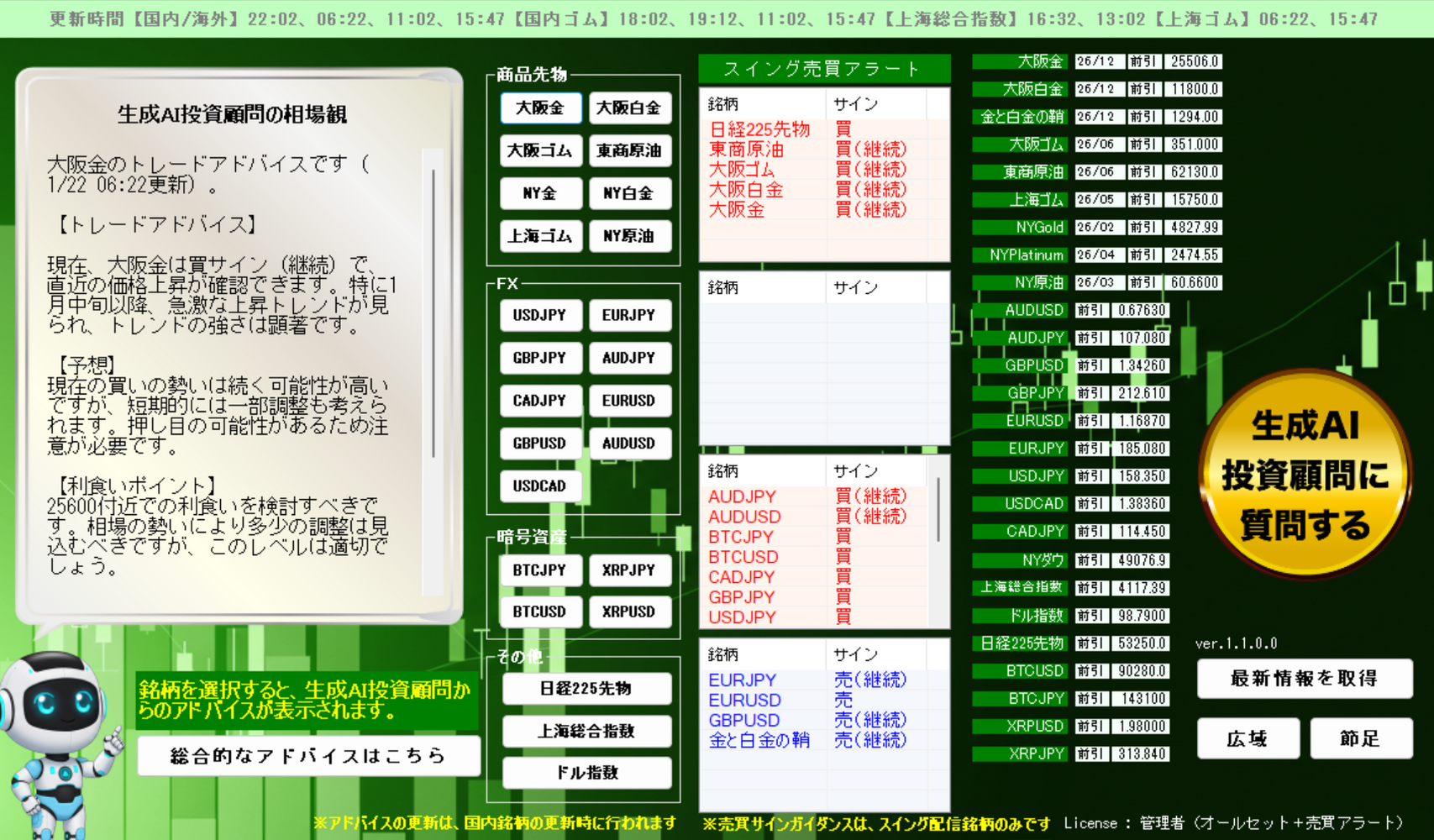This screenshot has height=840, width=1434.
Task: Select BTCUSD row in buy signal list
Action: click(x=813, y=557)
